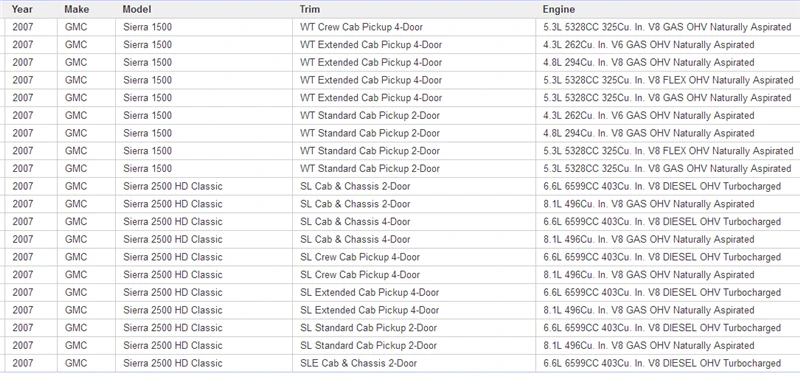Image resolution: width=800 pixels, height=376 pixels.
Task: Click the Engine column header
Action: [559, 9]
